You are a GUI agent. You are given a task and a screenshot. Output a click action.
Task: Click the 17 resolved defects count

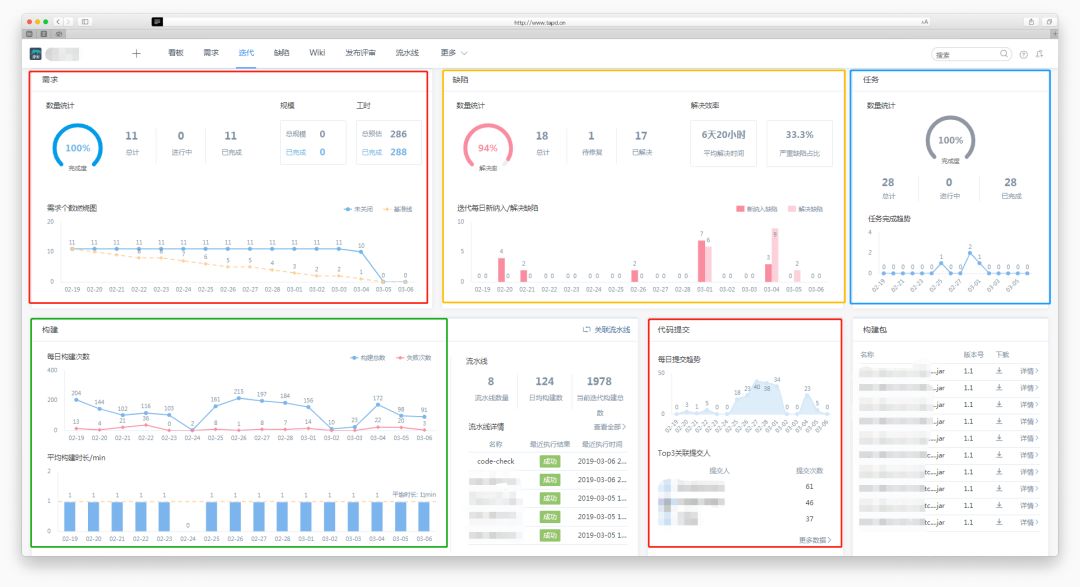coord(641,136)
